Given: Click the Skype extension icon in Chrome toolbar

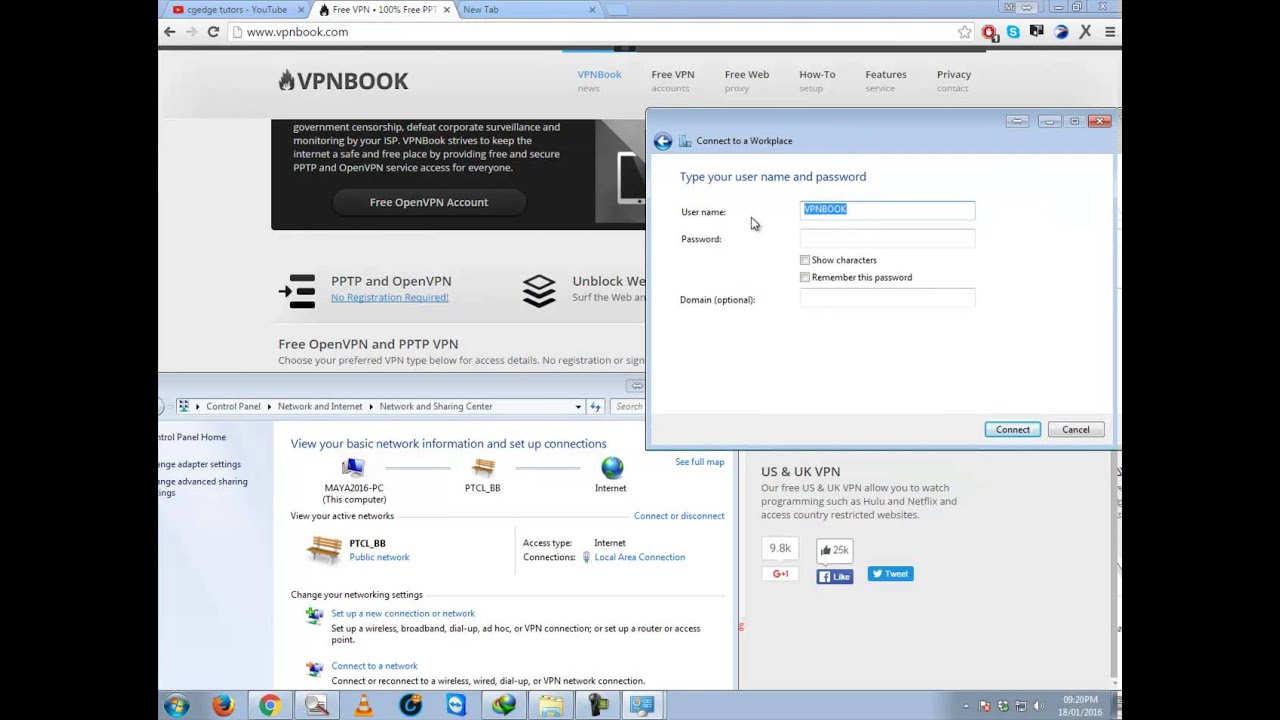Looking at the screenshot, I should 1013,32.
